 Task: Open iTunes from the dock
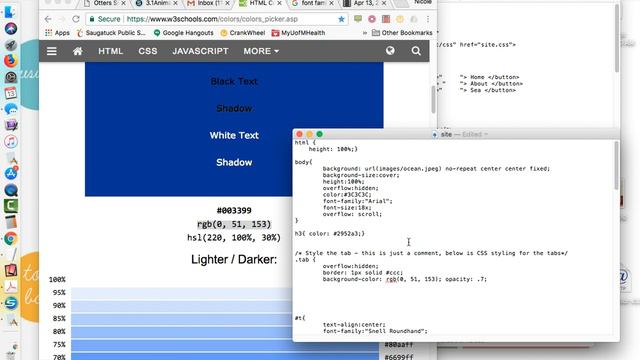11,142
